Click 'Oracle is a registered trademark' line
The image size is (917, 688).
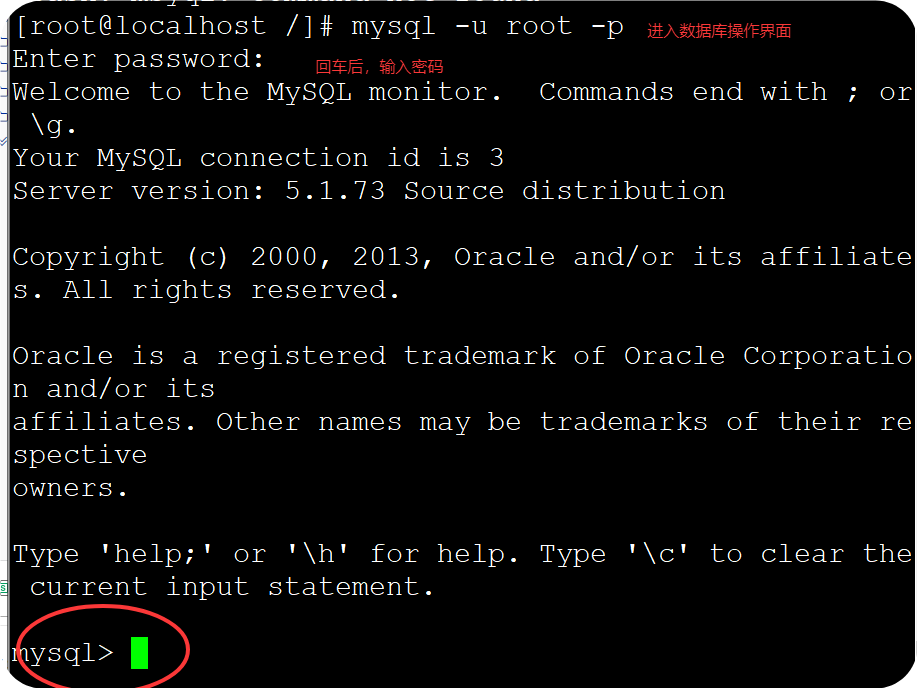463,356
